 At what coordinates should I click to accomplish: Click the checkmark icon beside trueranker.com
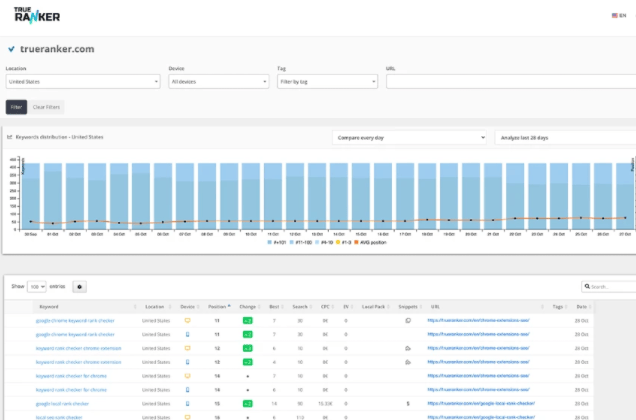tap(10, 48)
